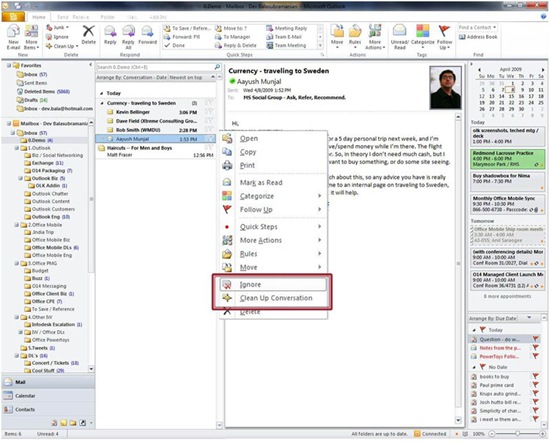Toggle the flag on the books to buy task

pyautogui.click(x=535, y=376)
